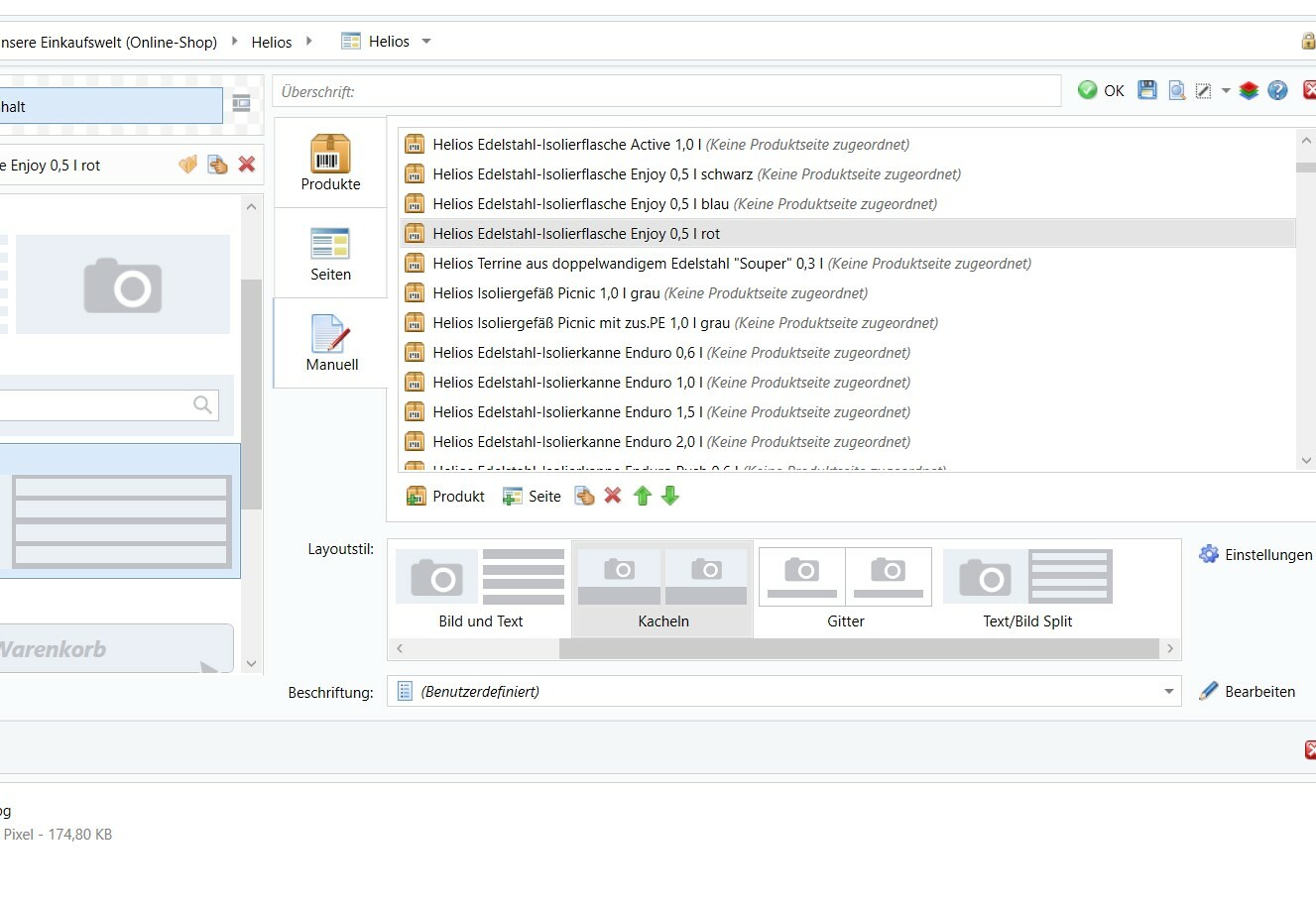Click the product list vertical scrollbar thumb

tap(1306, 167)
